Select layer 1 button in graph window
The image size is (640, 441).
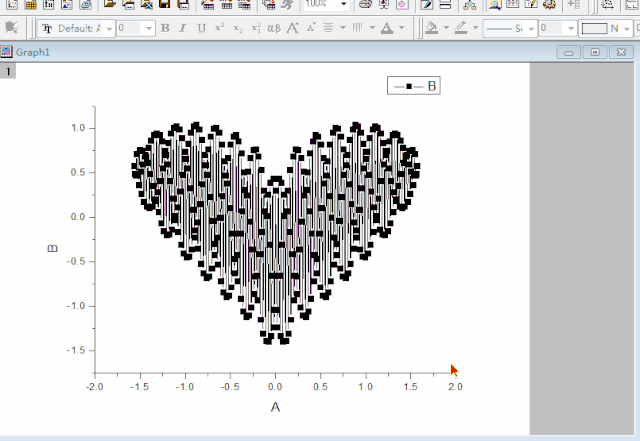point(7,72)
